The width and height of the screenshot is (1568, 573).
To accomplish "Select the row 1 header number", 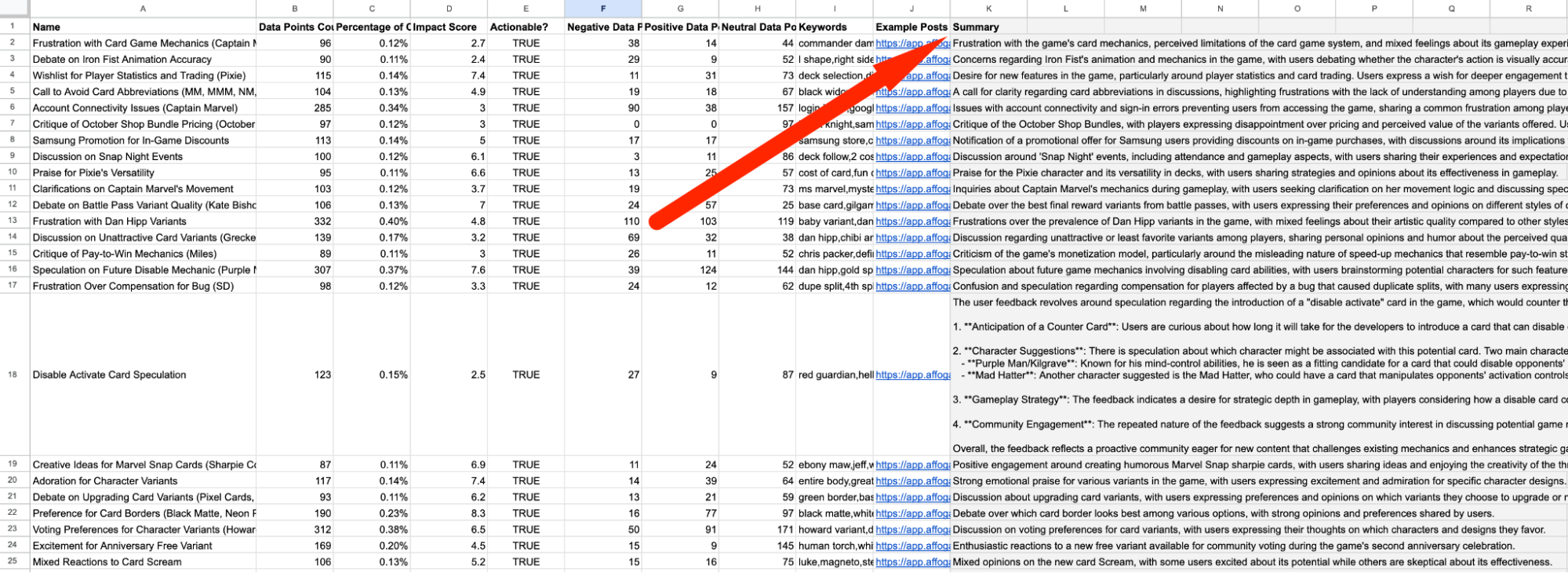I will point(13,27).
